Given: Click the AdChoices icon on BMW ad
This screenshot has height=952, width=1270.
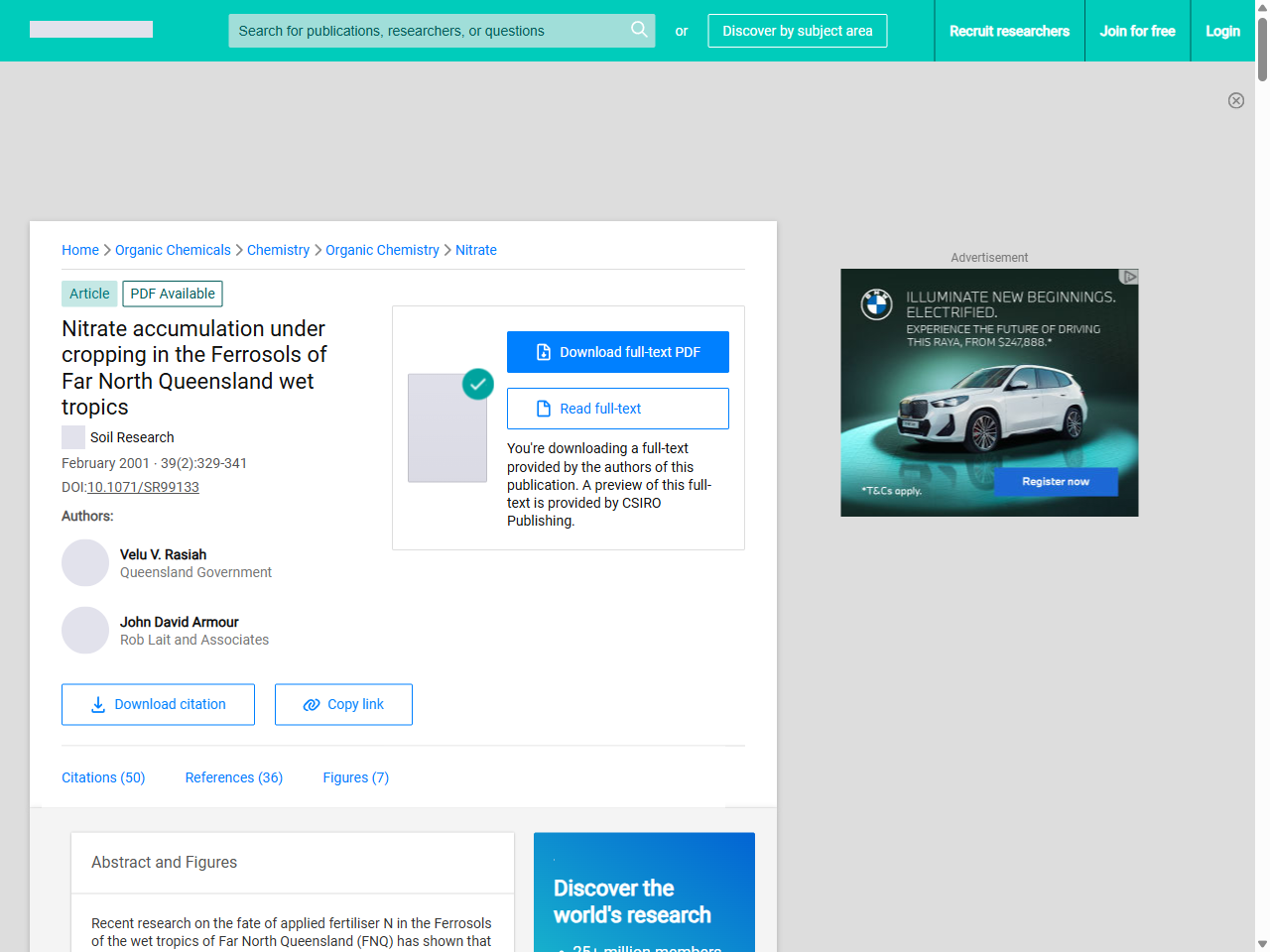Looking at the screenshot, I should (1128, 277).
